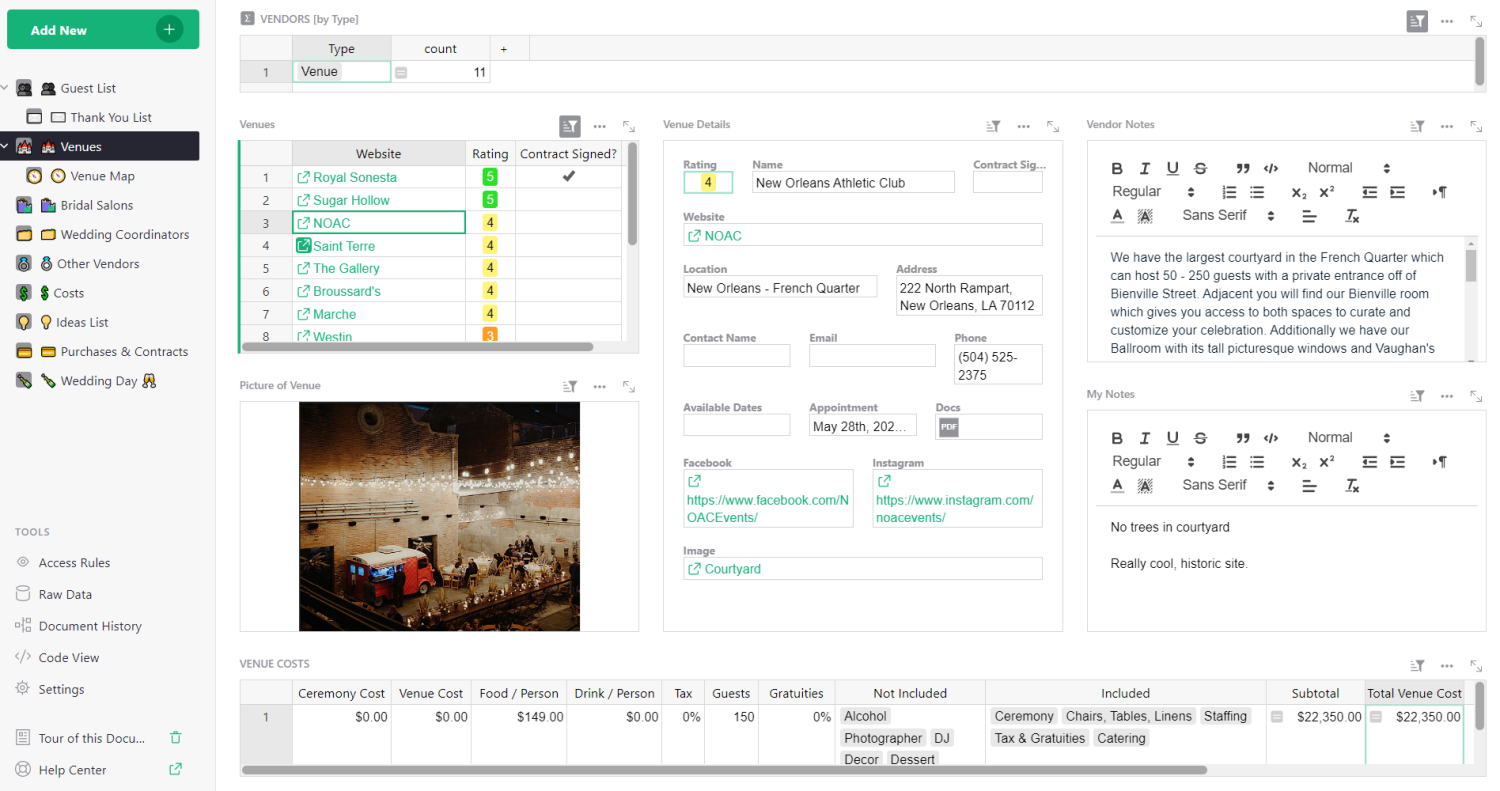Add a column in VENDORS table
Viewport: 1500px width, 791px height.
[x=504, y=48]
